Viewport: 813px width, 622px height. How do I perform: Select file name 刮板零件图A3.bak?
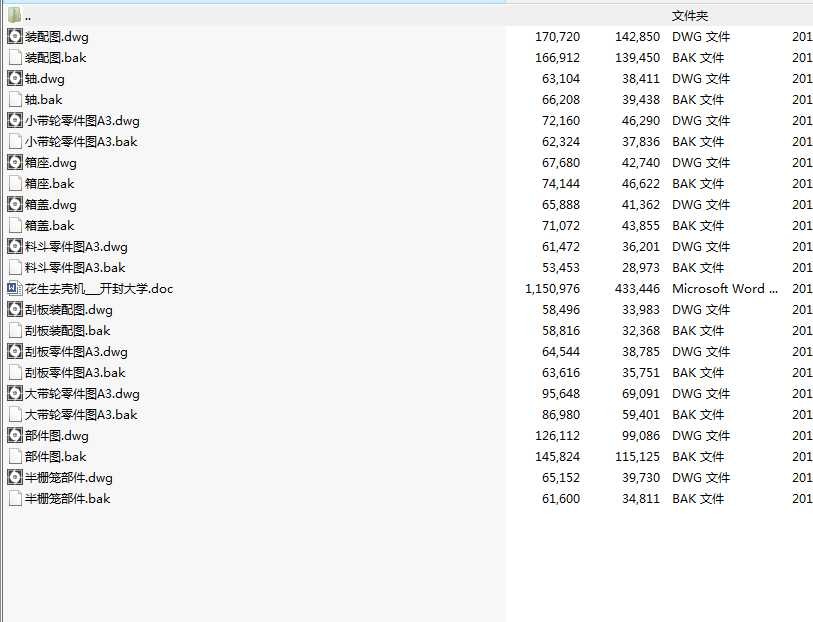(75, 373)
